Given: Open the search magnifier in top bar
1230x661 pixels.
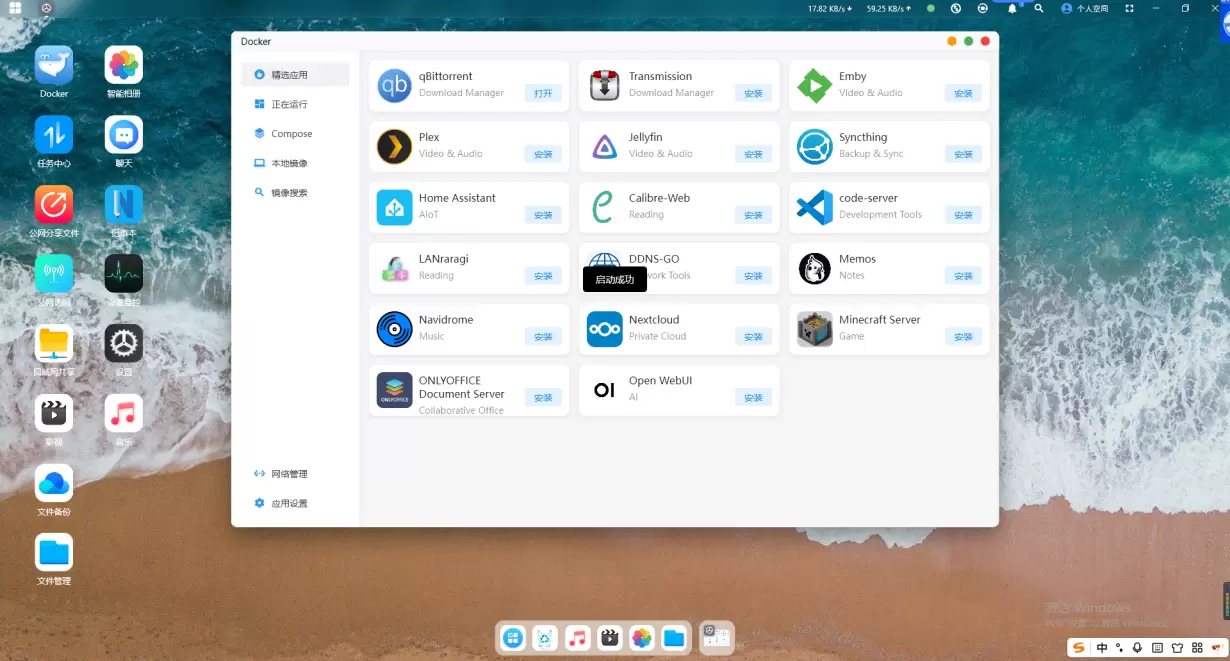Looking at the screenshot, I should (1039, 8).
